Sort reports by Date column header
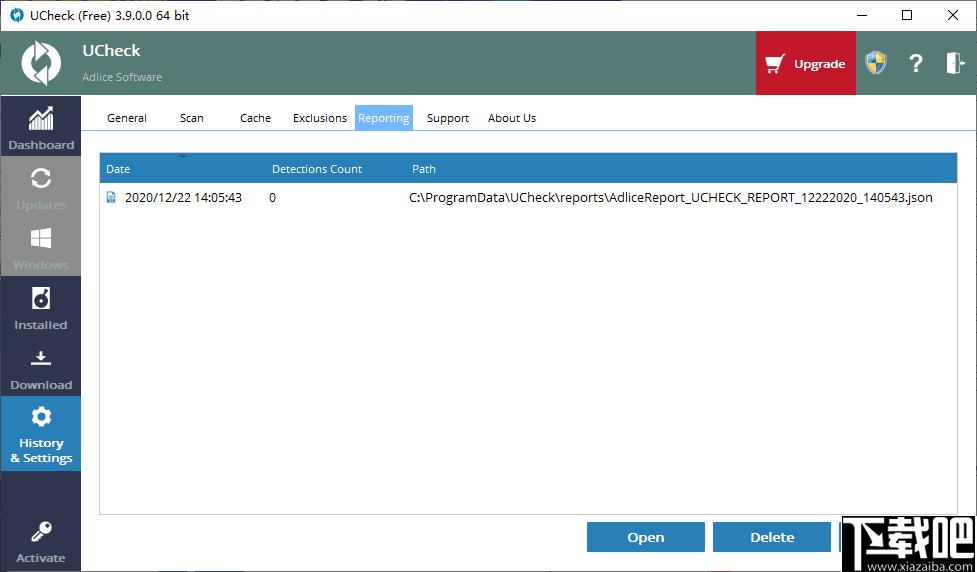Image resolution: width=977 pixels, height=572 pixels. click(118, 169)
